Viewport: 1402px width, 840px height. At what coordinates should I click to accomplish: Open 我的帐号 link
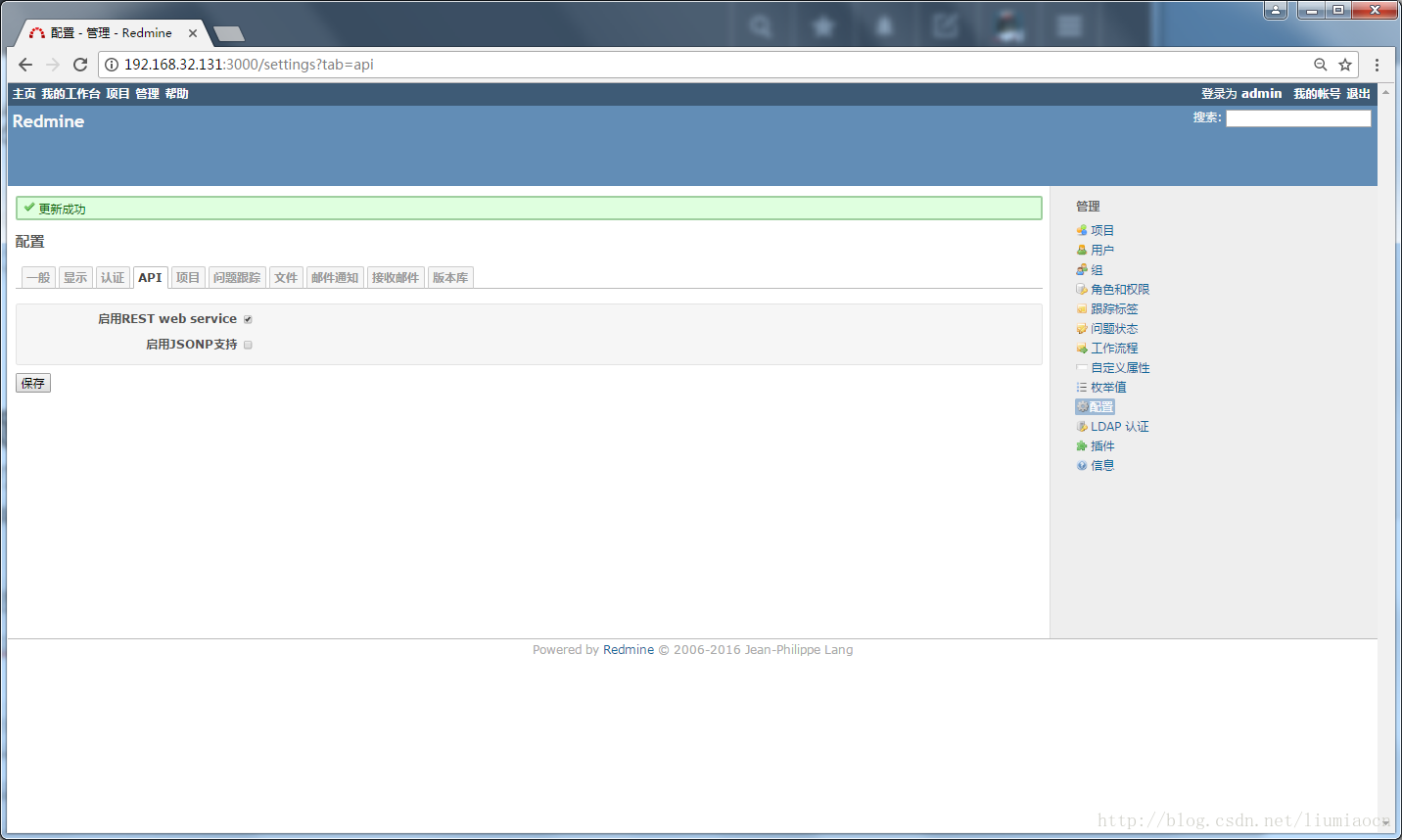[x=1317, y=94]
